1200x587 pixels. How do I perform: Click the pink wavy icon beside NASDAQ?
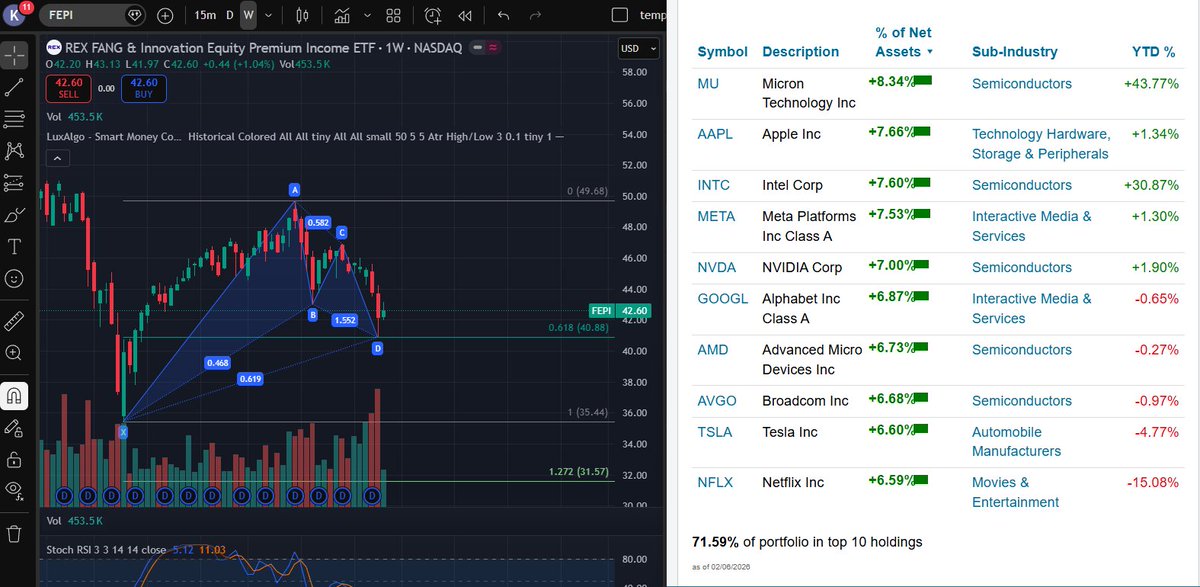point(493,47)
